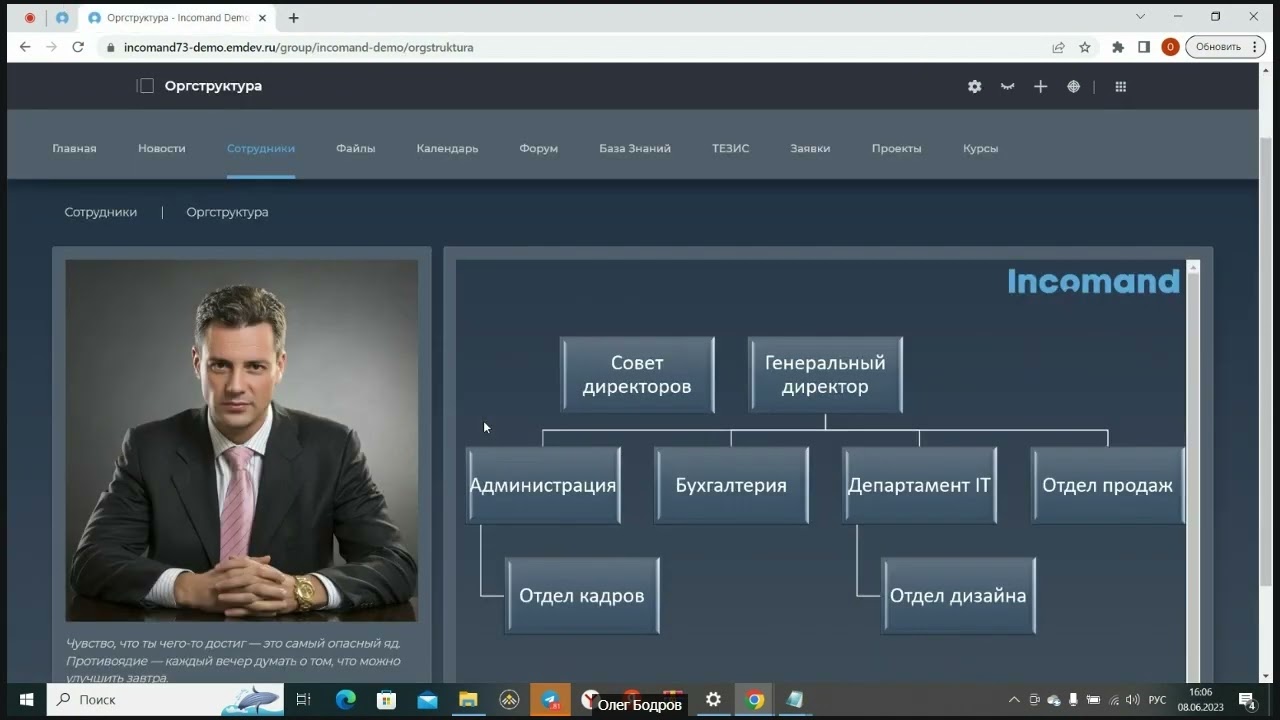Switch the РУС input language indicator
This screenshot has height=720, width=1280.
click(1157, 700)
